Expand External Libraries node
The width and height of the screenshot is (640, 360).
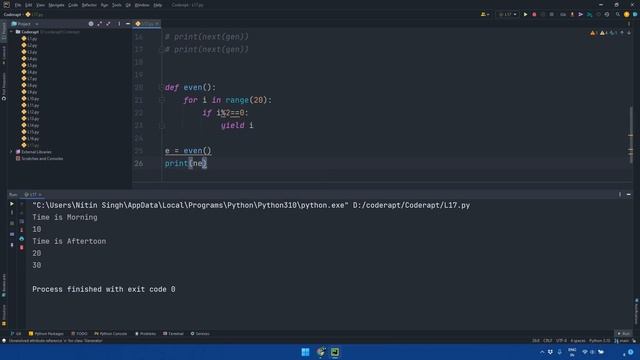click(x=11, y=151)
